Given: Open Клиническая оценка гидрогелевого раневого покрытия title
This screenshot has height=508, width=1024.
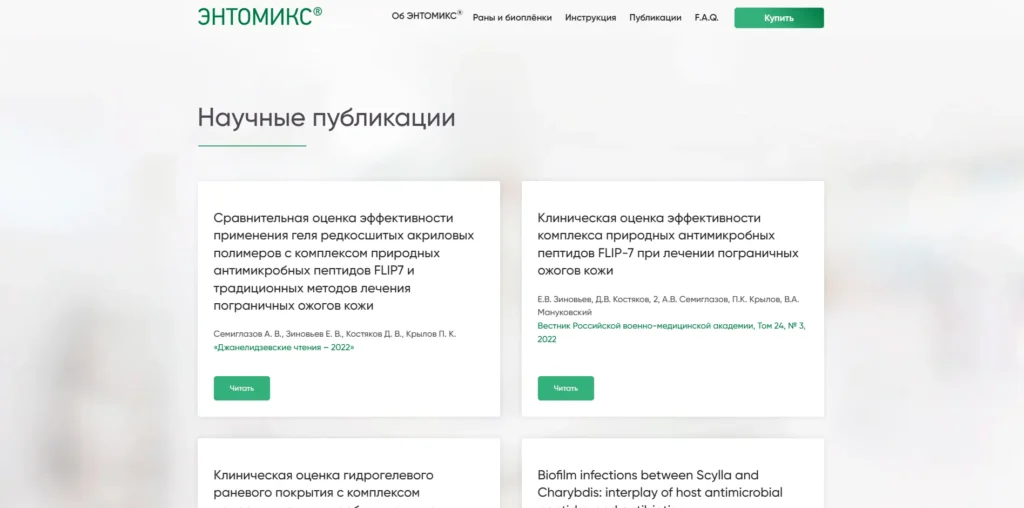Looking at the screenshot, I should 324,488.
